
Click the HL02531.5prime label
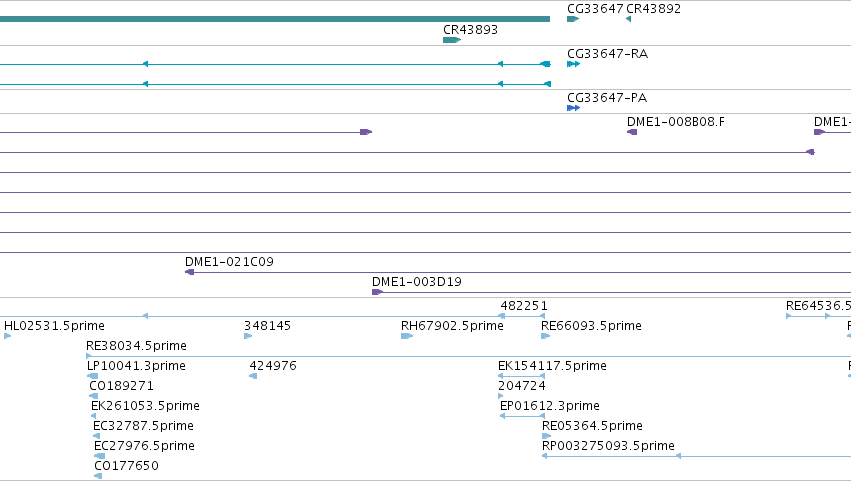(x=54, y=326)
